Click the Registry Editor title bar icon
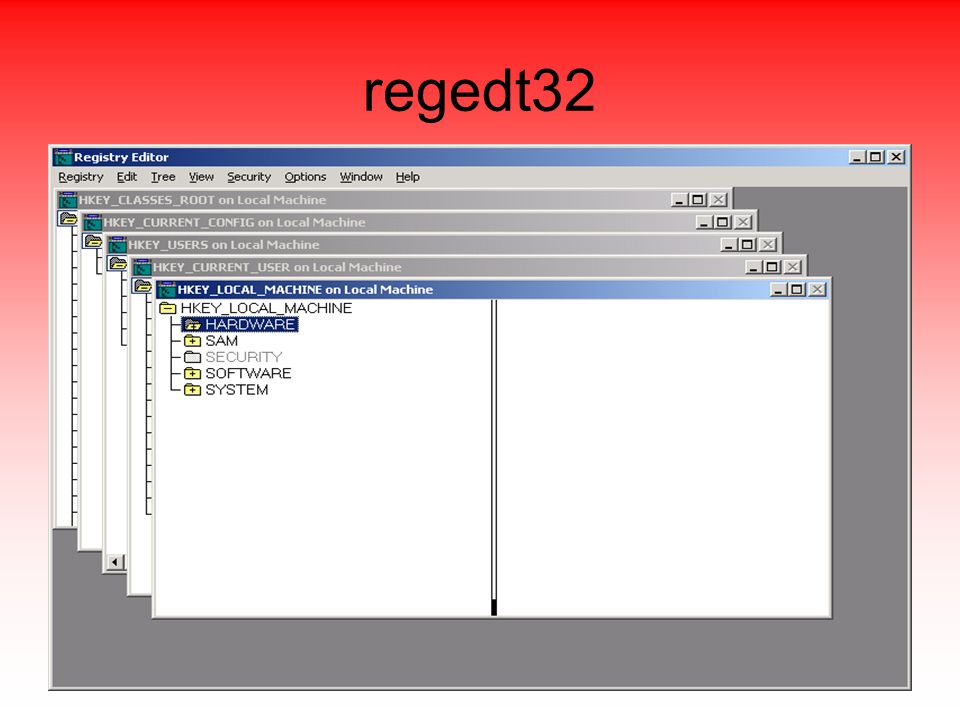The height and width of the screenshot is (720, 960). pyautogui.click(x=63, y=157)
